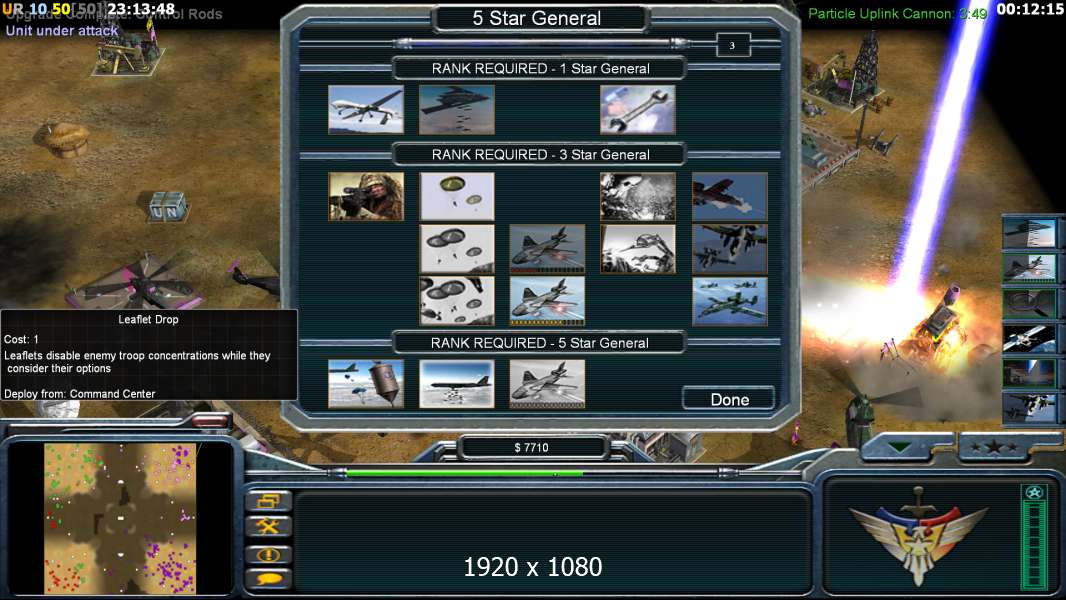Click the green progress bar above command panel
The width and height of the screenshot is (1066, 600).
(x=464, y=473)
